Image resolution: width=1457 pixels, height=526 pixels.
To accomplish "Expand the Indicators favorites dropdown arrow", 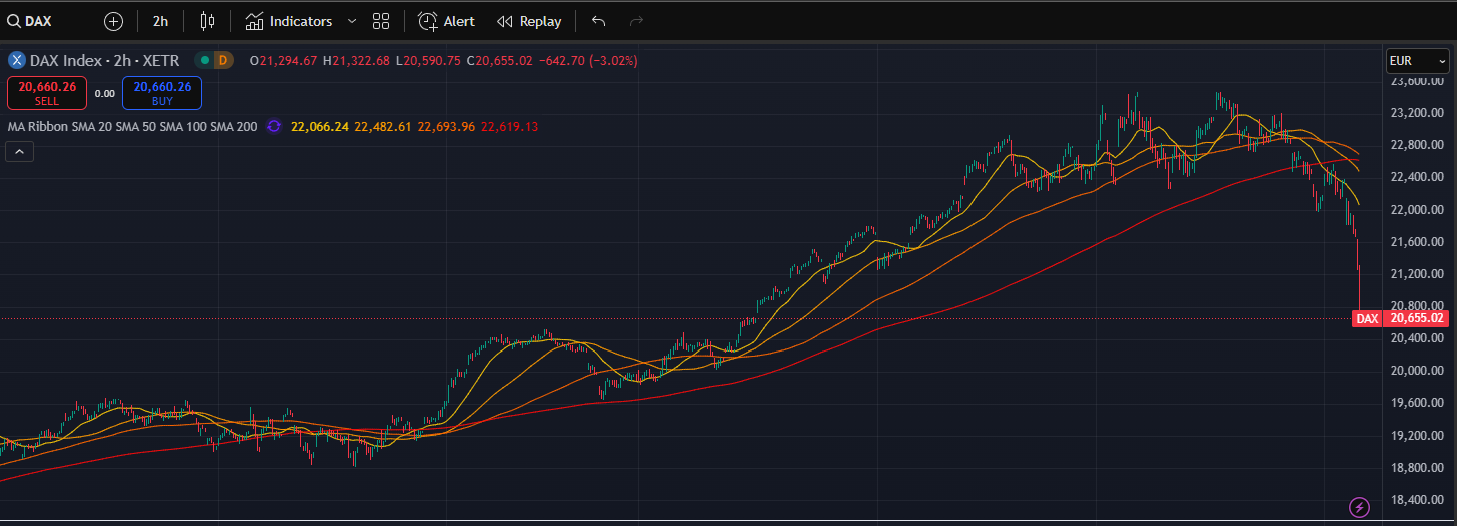I will point(351,21).
